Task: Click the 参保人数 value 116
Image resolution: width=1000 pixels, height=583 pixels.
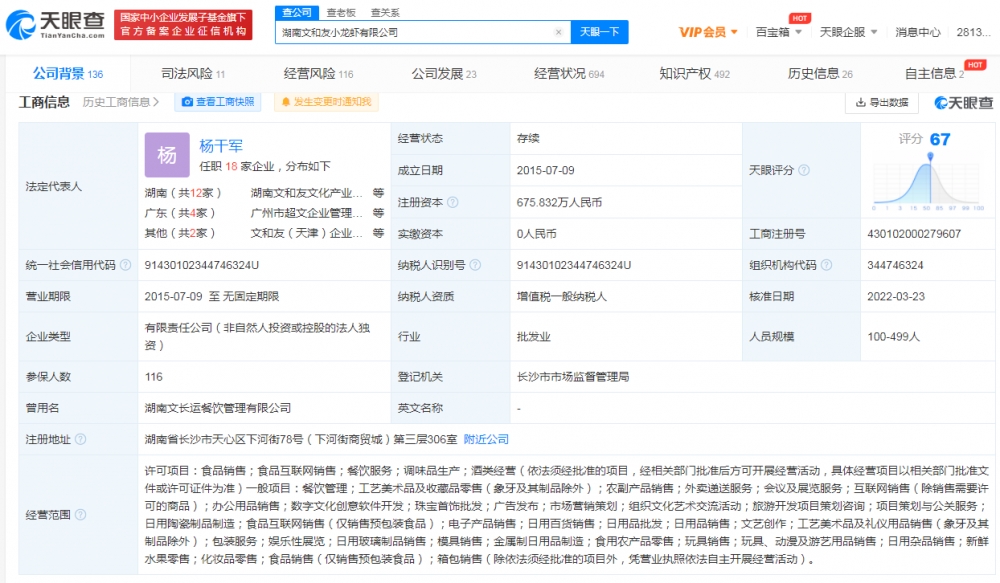Action: (154, 376)
